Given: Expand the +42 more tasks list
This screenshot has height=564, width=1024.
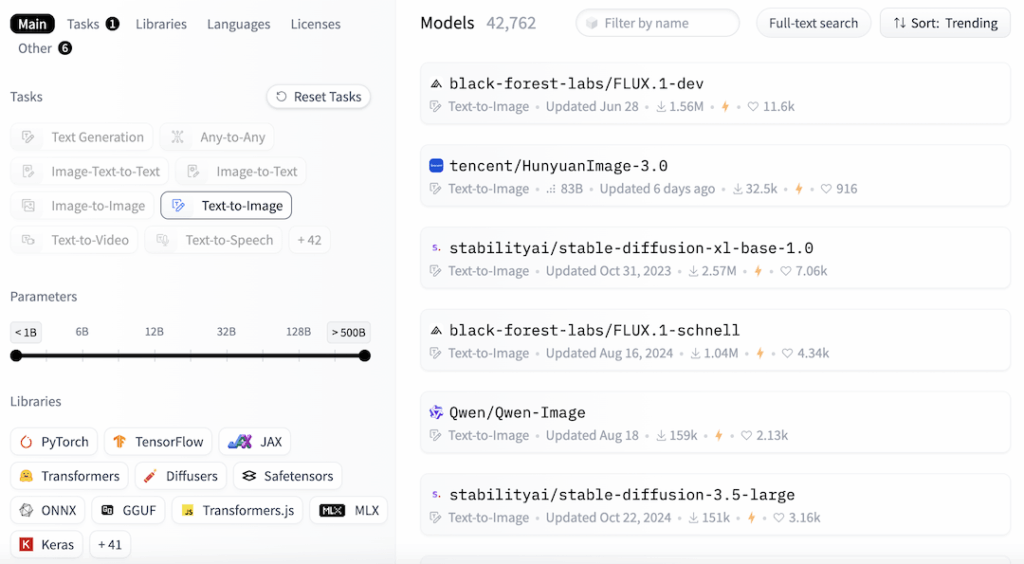Looking at the screenshot, I should [x=309, y=240].
